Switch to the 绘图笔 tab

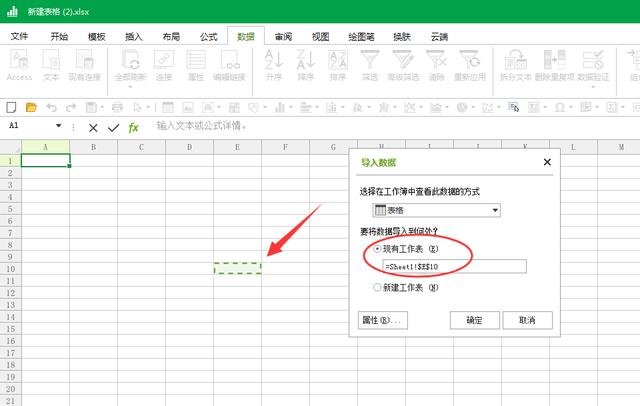pyautogui.click(x=361, y=36)
